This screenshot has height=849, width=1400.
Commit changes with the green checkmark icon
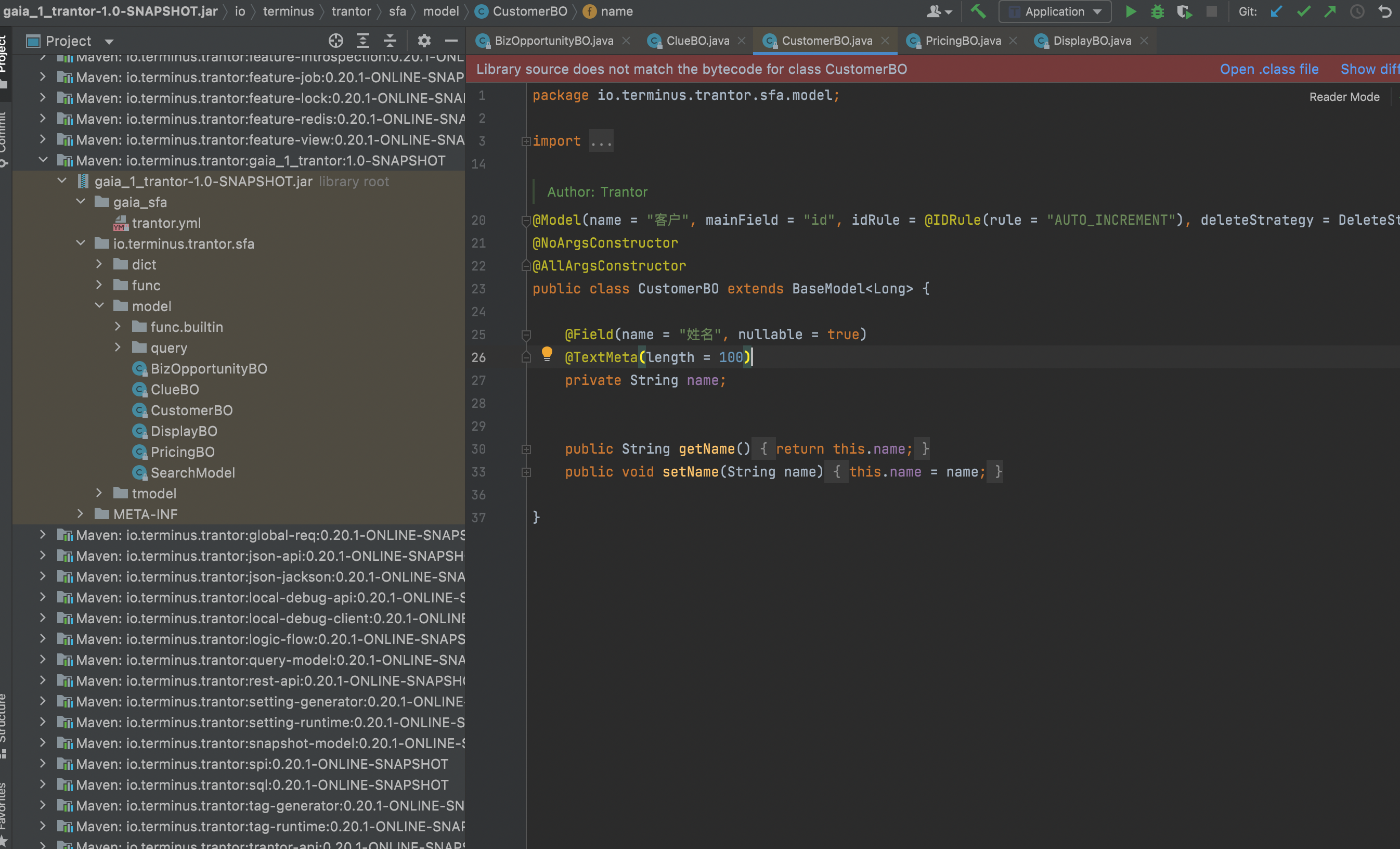click(1303, 11)
